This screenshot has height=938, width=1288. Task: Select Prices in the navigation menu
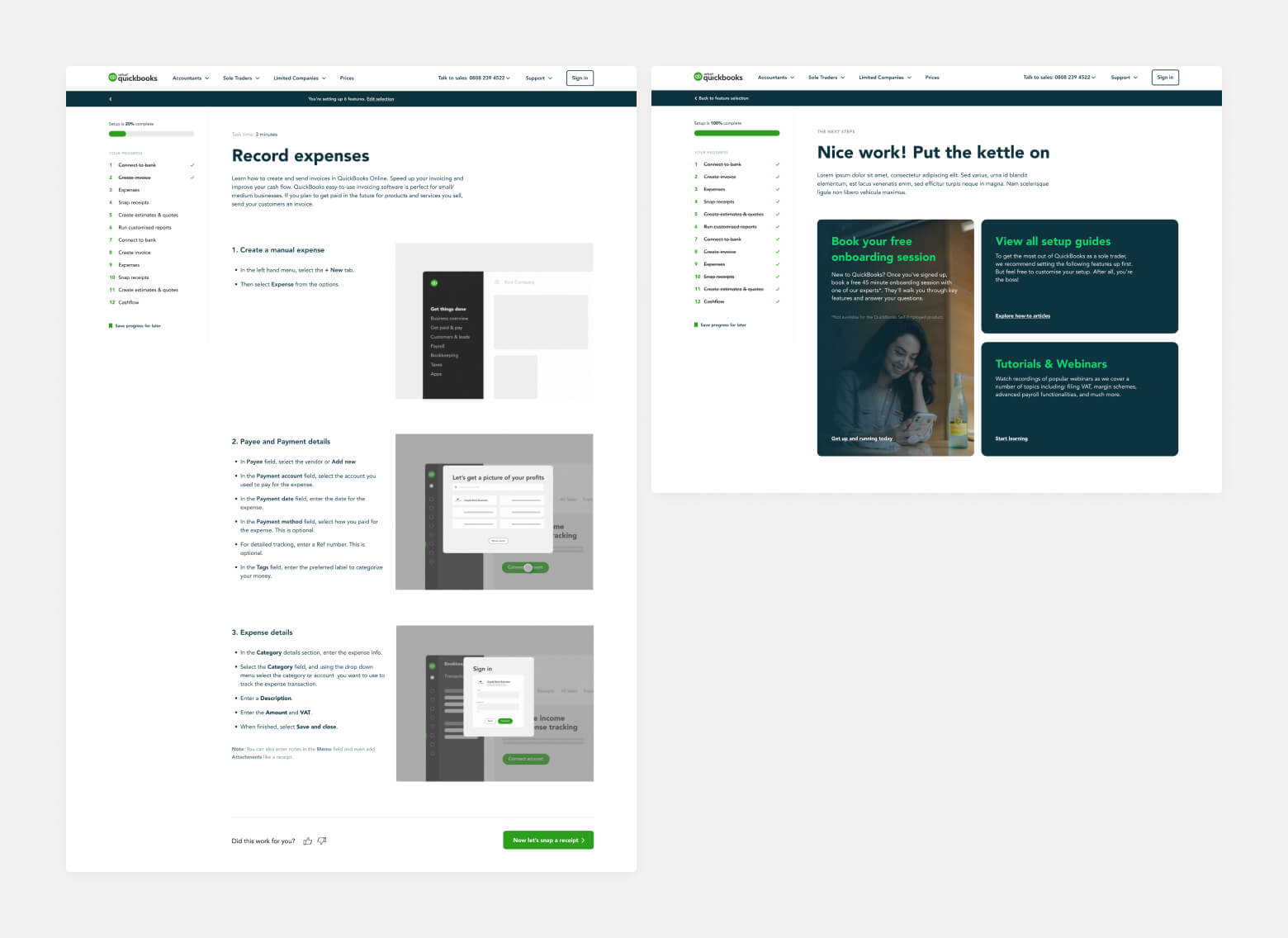(x=347, y=78)
